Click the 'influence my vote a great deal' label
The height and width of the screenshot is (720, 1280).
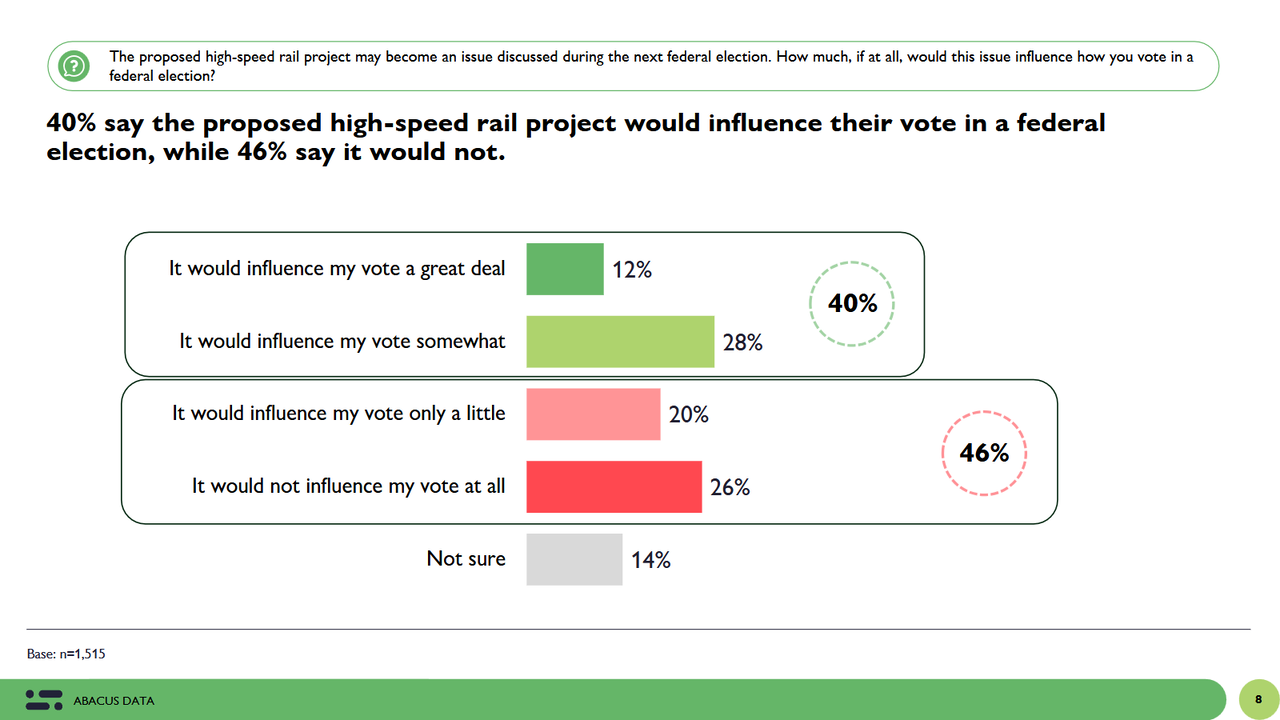click(x=337, y=269)
